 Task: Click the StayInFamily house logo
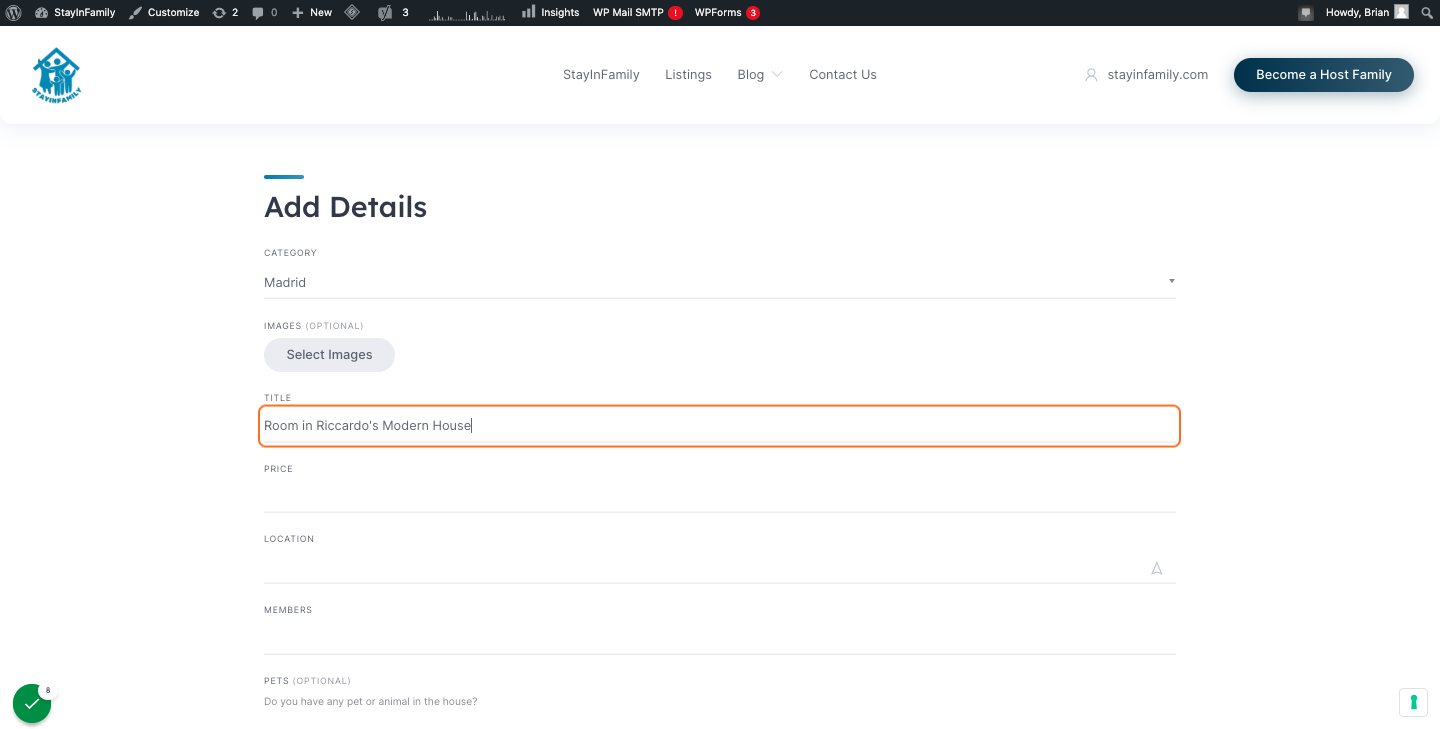56,75
